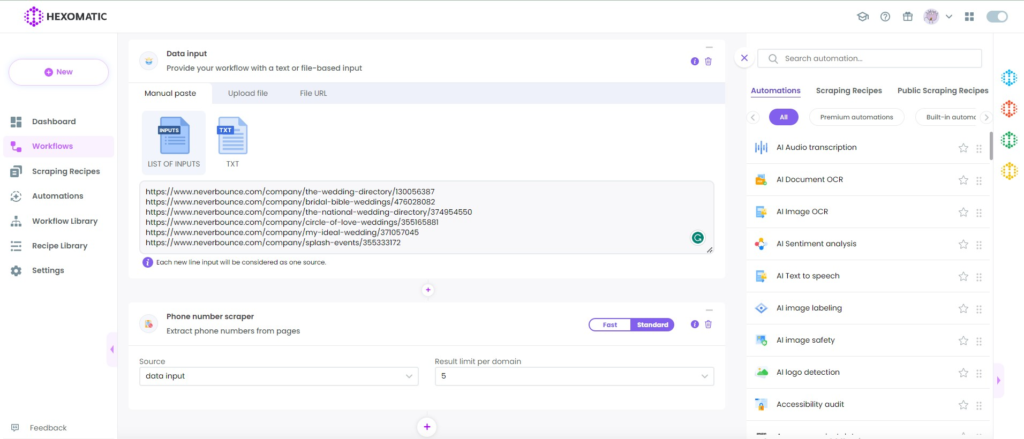The image size is (1024, 439).
Task: Click the Accessibility audit icon
Action: point(761,404)
